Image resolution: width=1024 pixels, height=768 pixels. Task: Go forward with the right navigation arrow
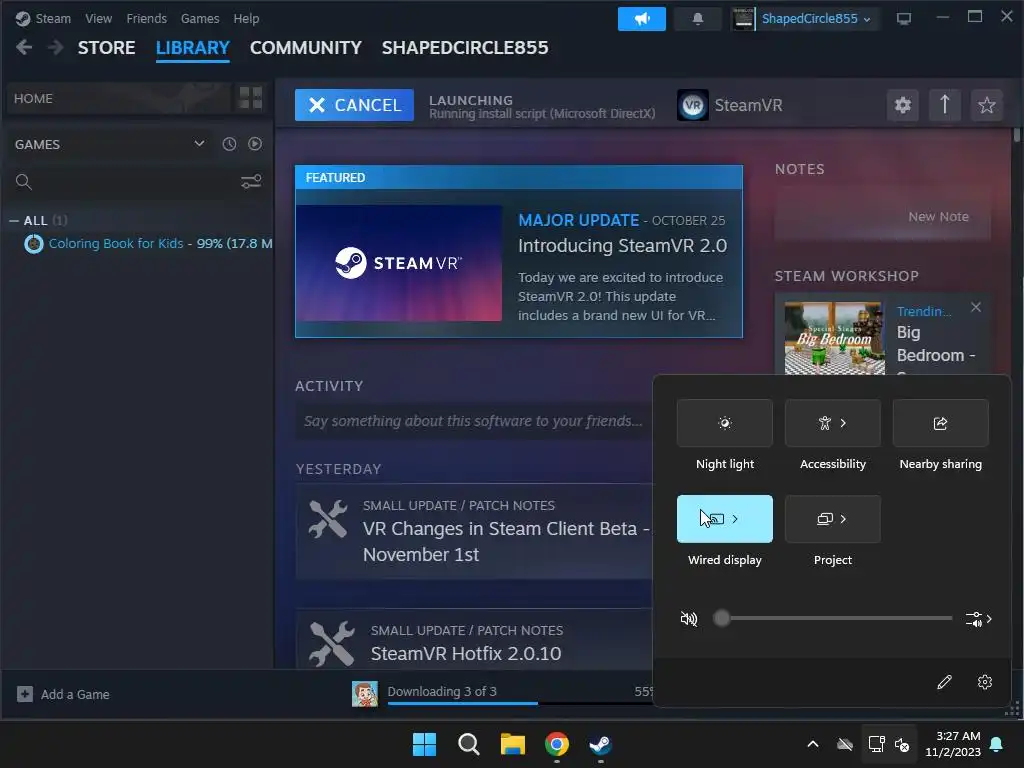(56, 48)
